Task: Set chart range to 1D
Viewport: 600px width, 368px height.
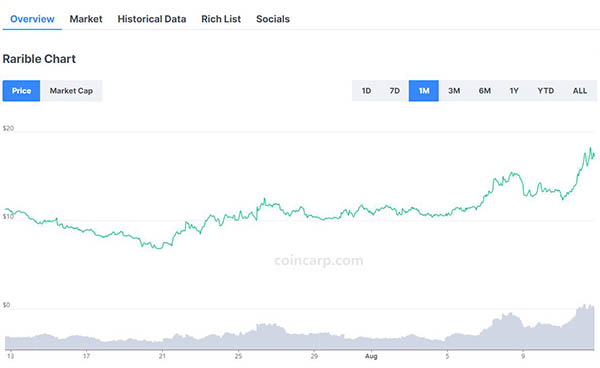Action: (x=366, y=91)
